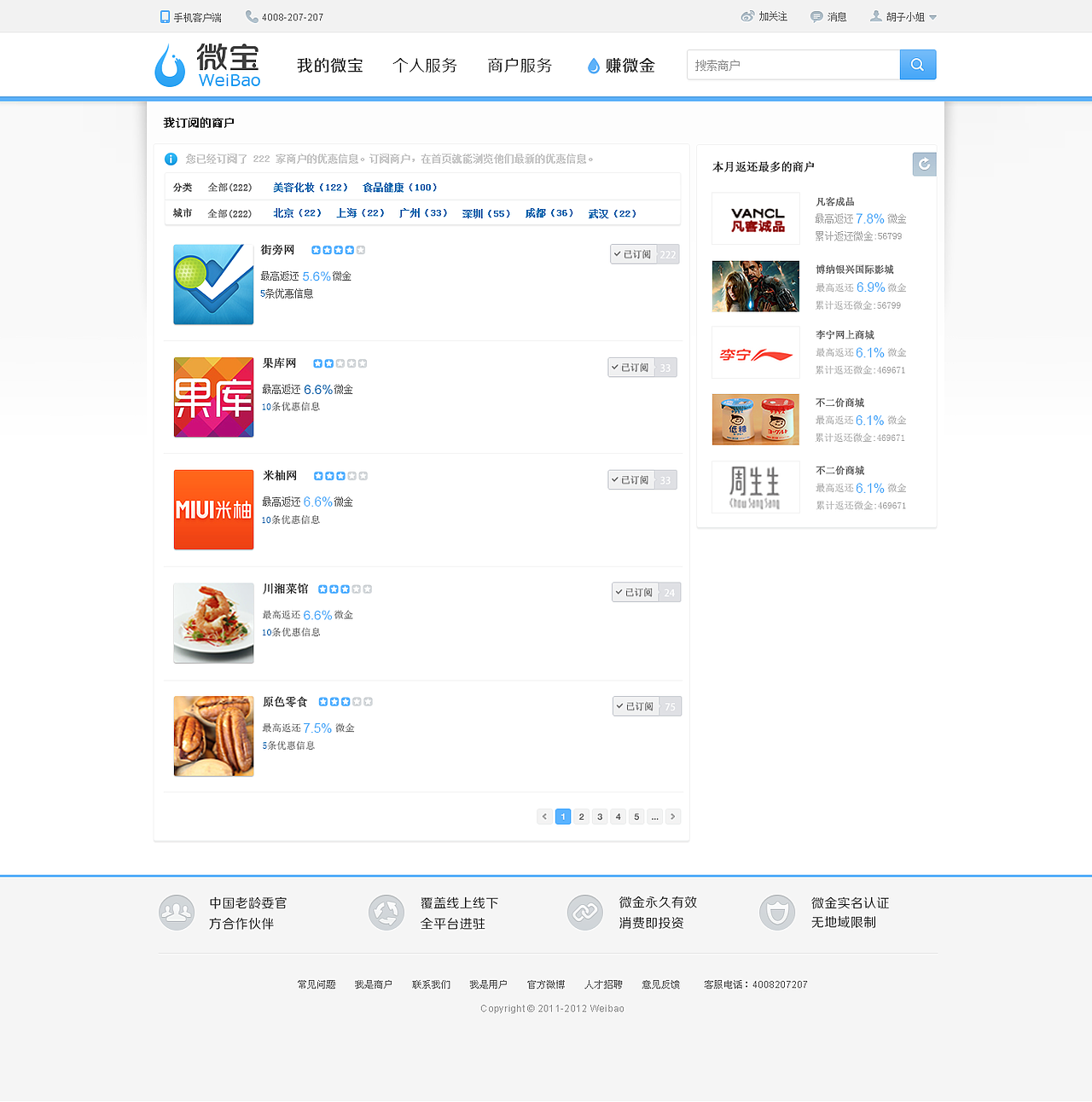Click the search magnifier icon
This screenshot has width=1092, height=1102.
point(917,64)
